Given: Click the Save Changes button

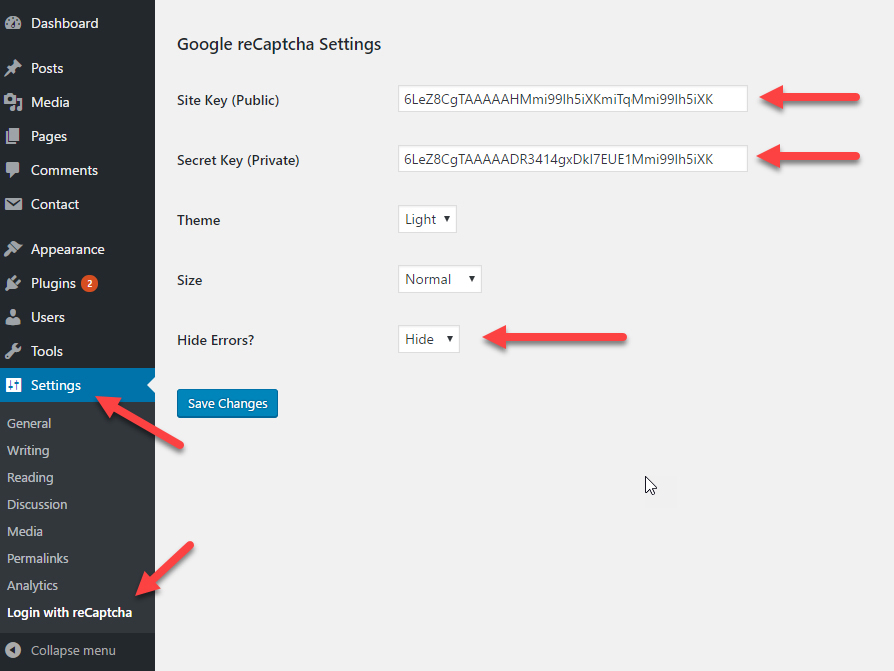Looking at the screenshot, I should (227, 403).
